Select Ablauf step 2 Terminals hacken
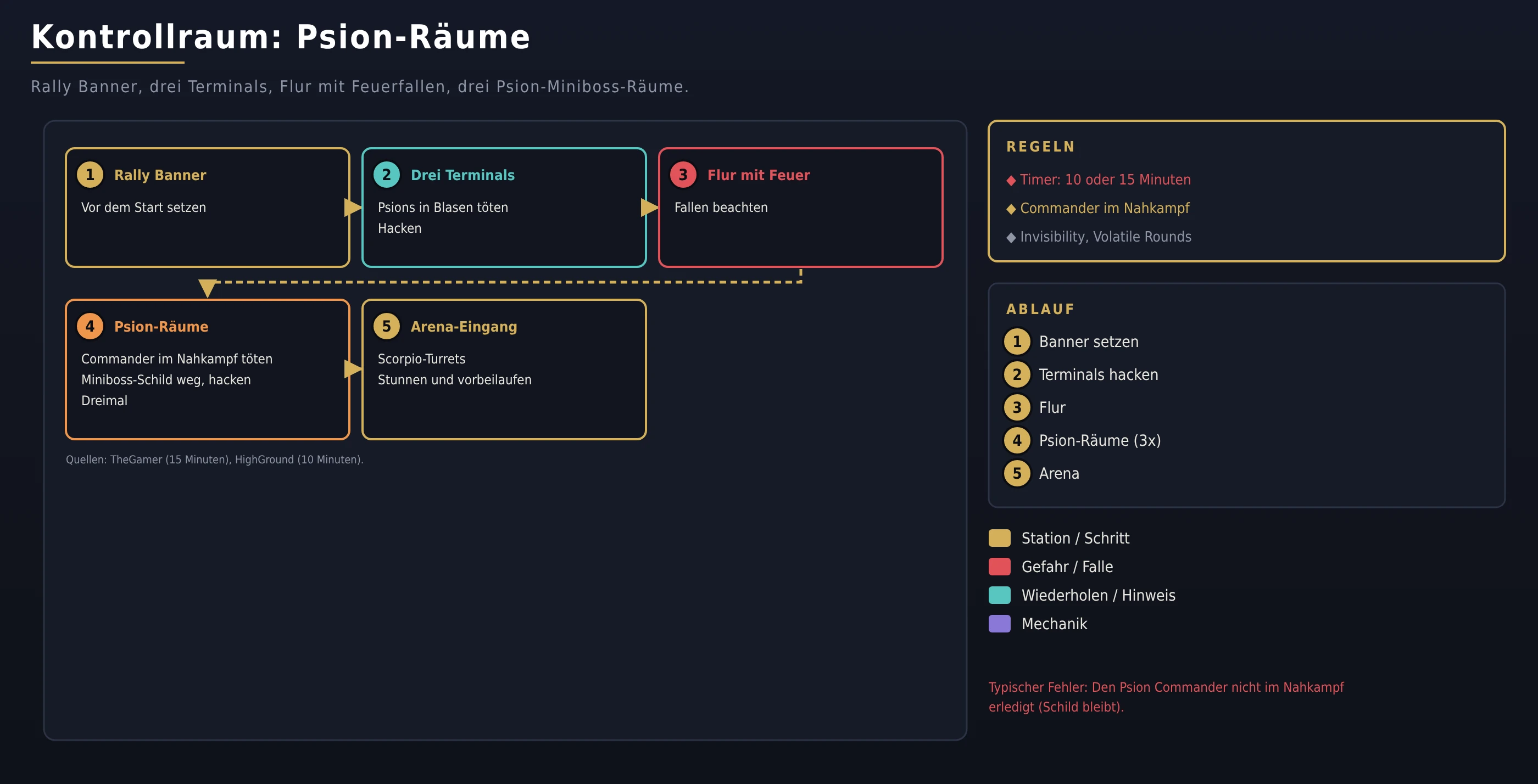This screenshot has height=784, width=1538. click(1081, 374)
